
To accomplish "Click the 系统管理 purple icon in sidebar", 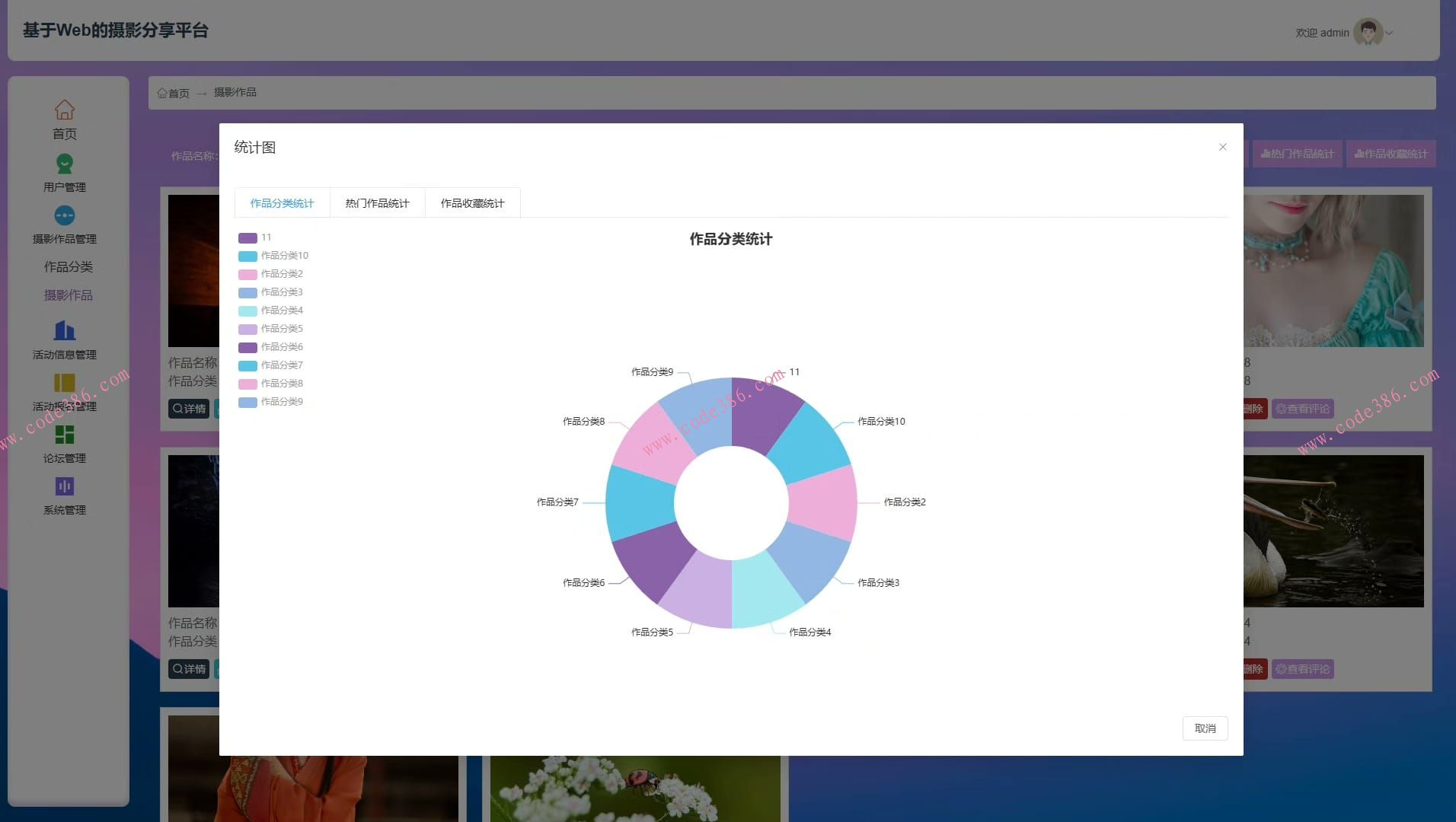I will click(x=65, y=486).
